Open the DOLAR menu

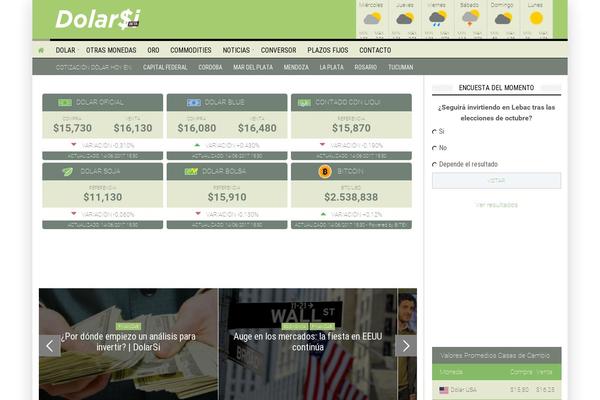coord(65,50)
